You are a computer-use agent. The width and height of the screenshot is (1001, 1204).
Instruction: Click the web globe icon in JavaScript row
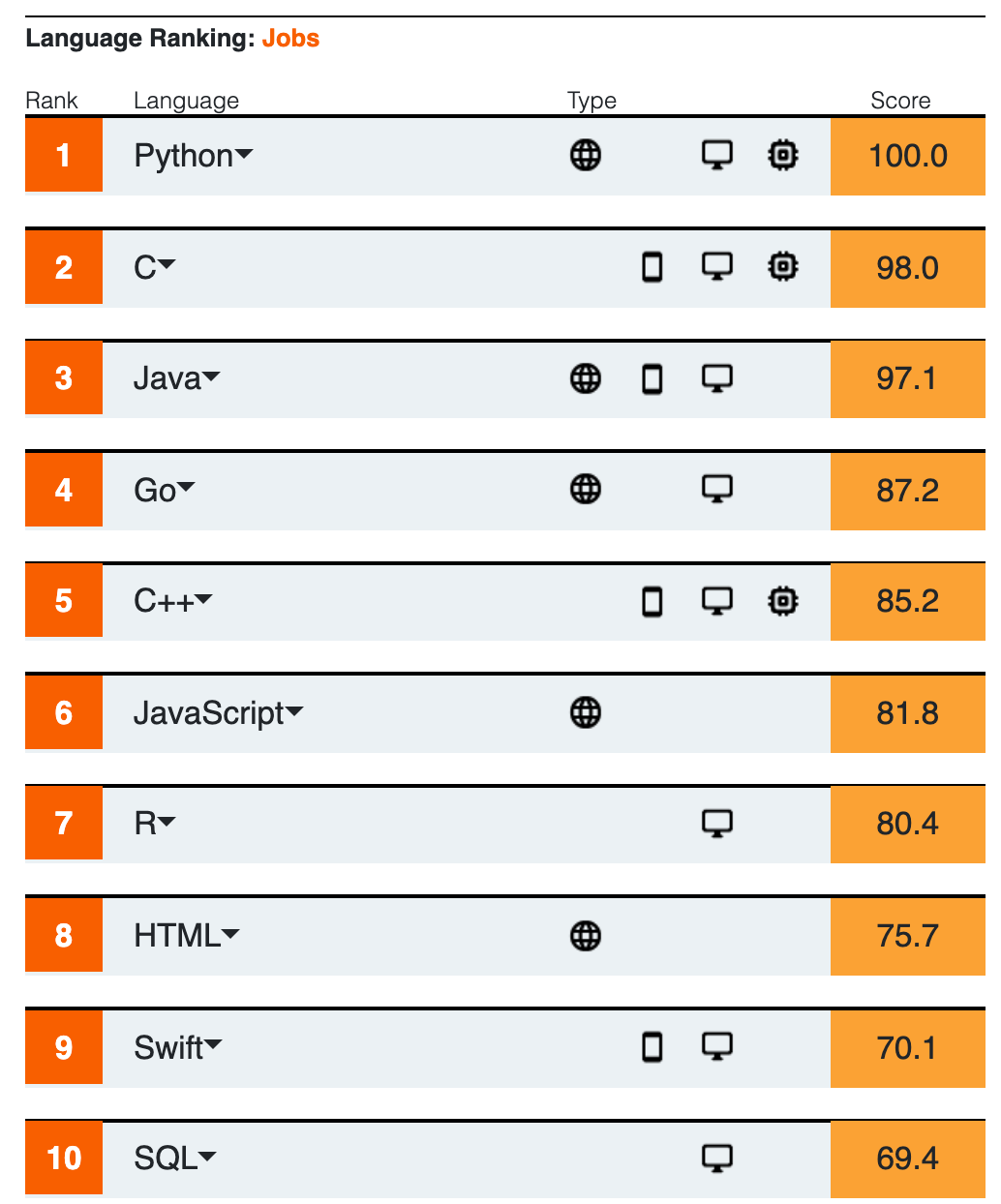coord(586,712)
